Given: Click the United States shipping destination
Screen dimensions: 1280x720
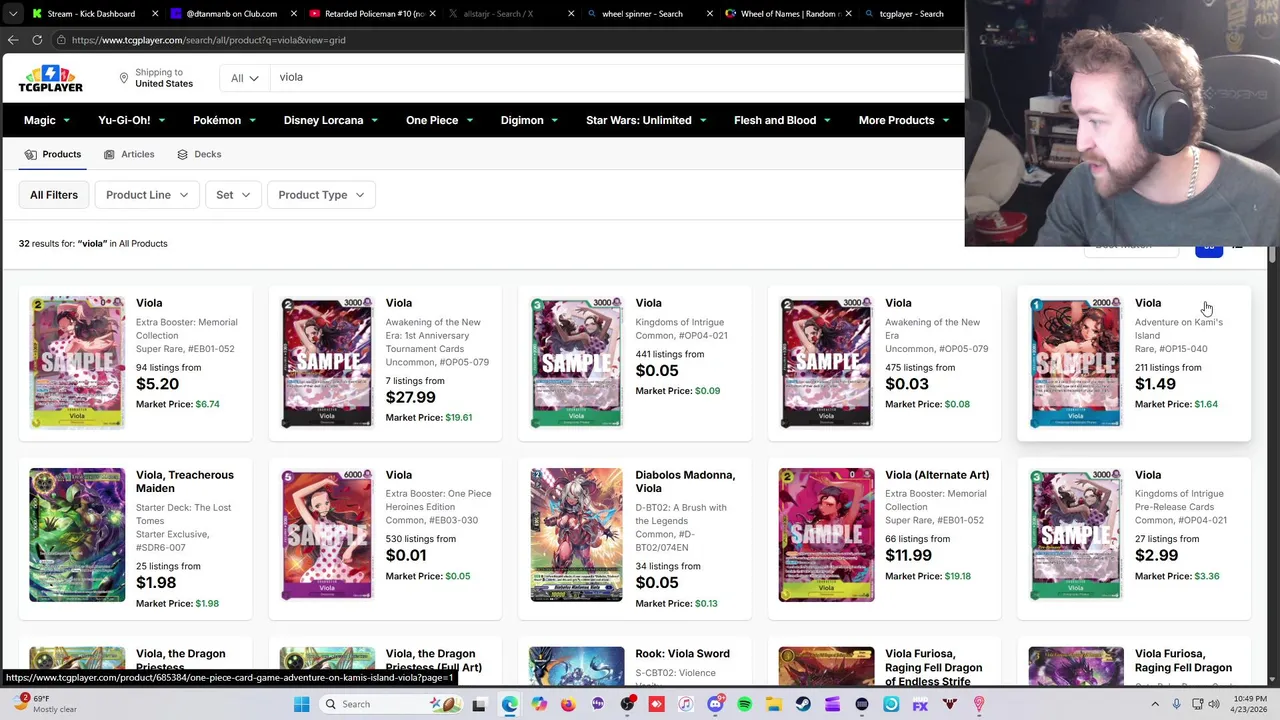Looking at the screenshot, I should tap(164, 84).
